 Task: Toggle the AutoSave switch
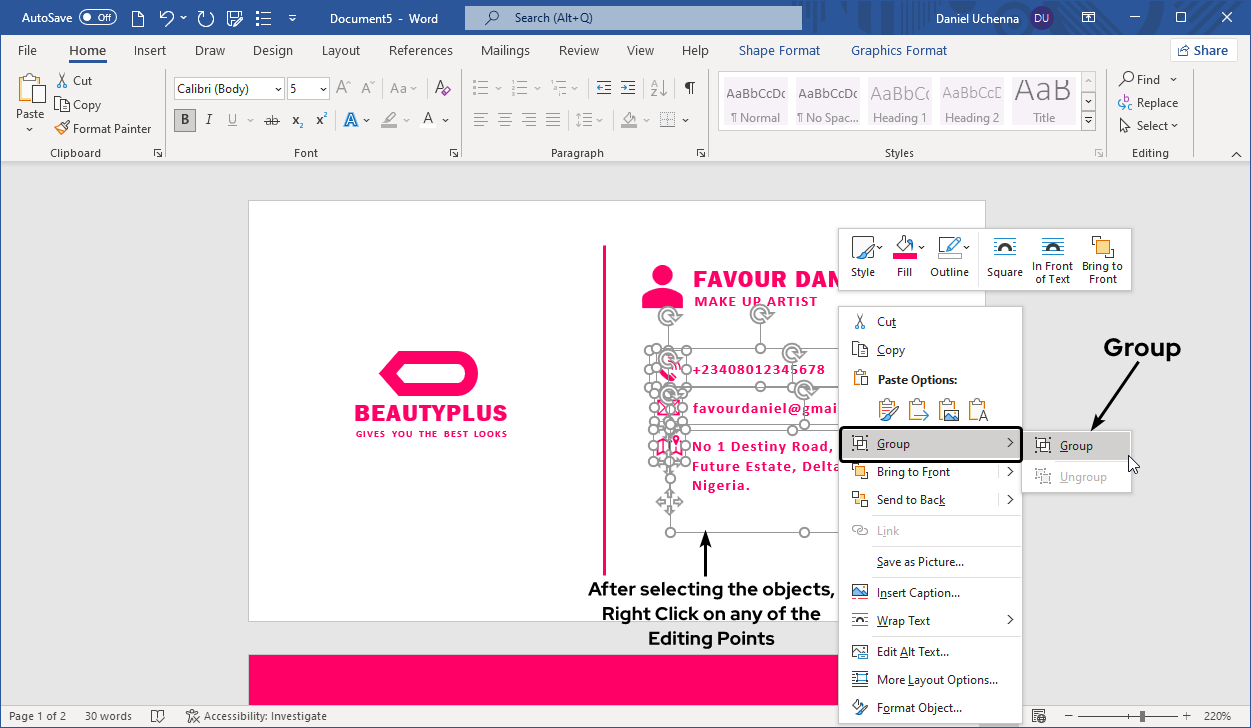98,18
